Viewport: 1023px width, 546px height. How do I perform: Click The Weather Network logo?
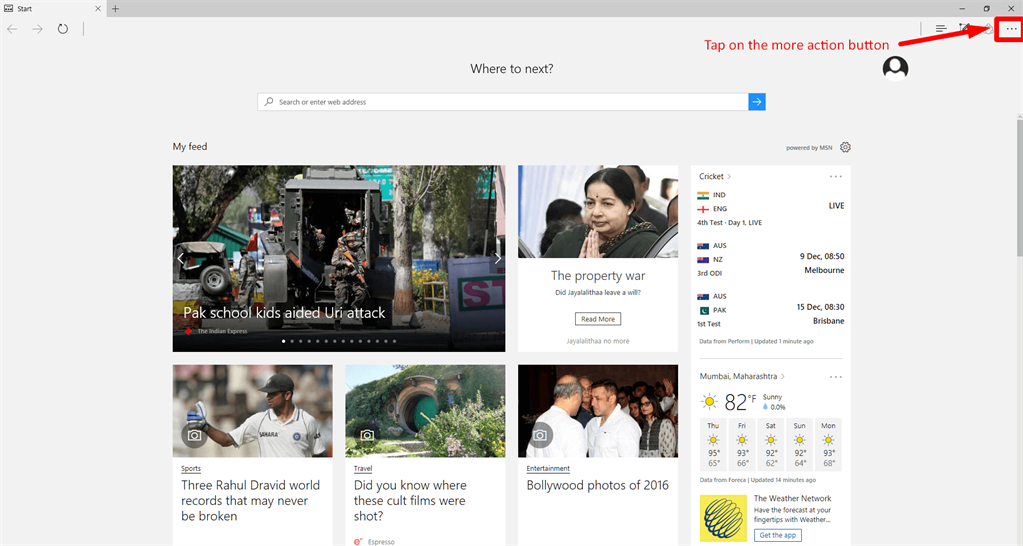click(724, 519)
